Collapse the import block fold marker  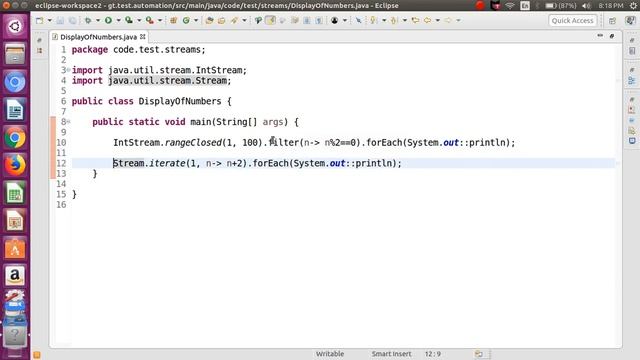pyautogui.click(x=69, y=70)
